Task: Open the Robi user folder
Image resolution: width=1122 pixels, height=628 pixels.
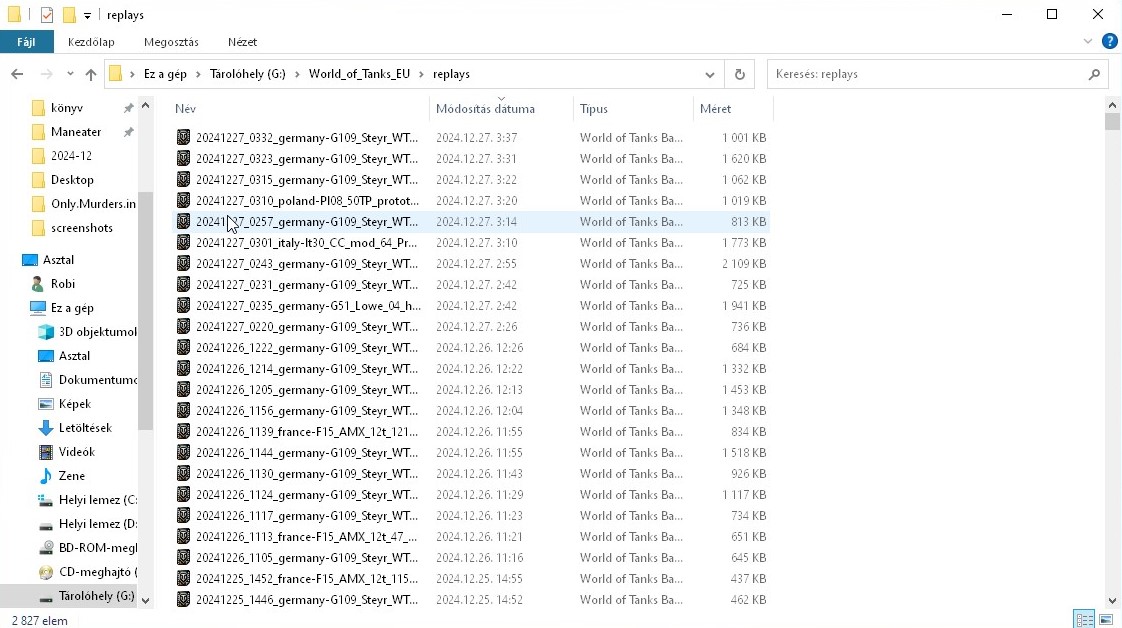Action: tap(62, 284)
